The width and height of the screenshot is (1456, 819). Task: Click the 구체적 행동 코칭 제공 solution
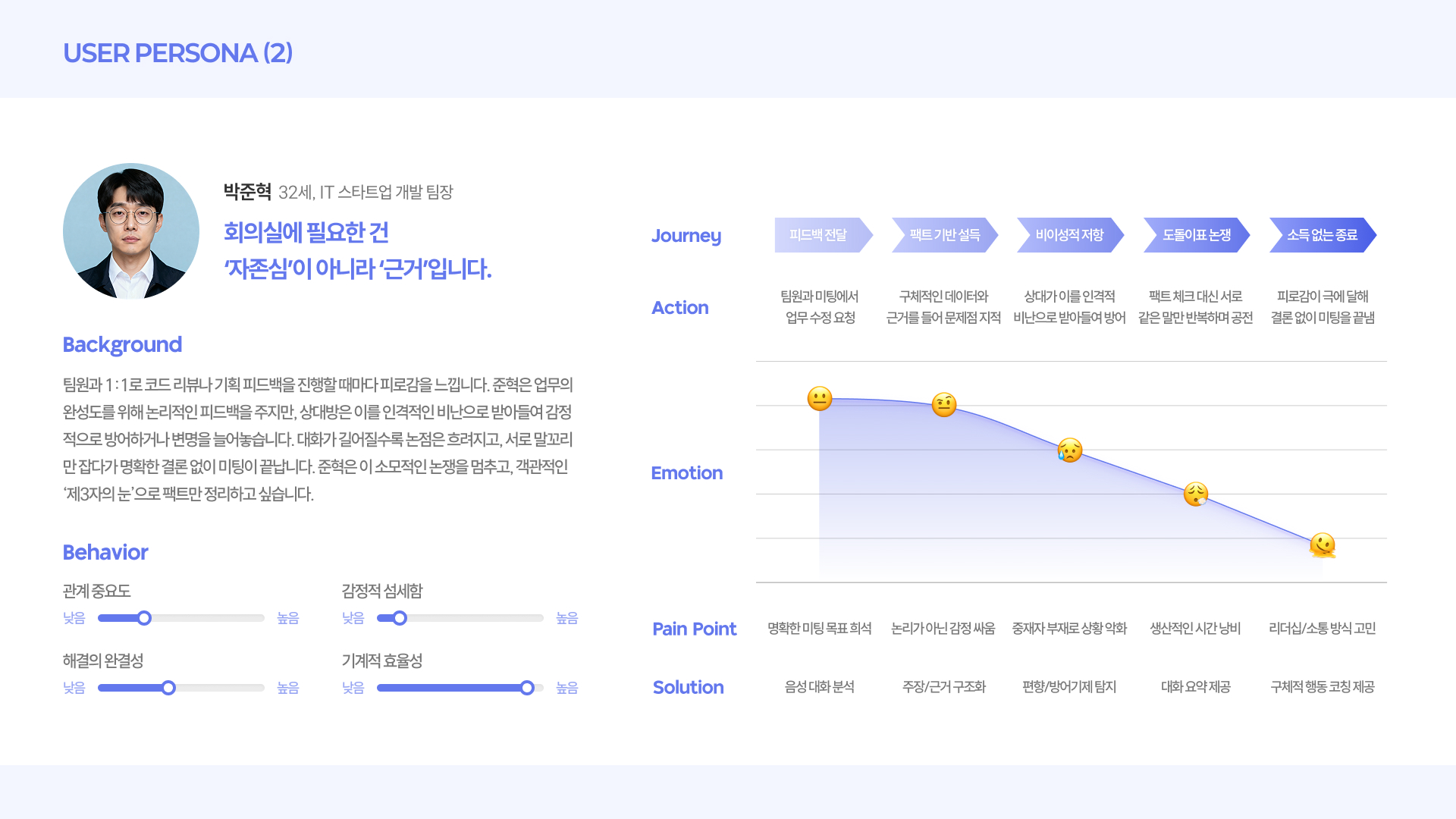[x=1322, y=687]
